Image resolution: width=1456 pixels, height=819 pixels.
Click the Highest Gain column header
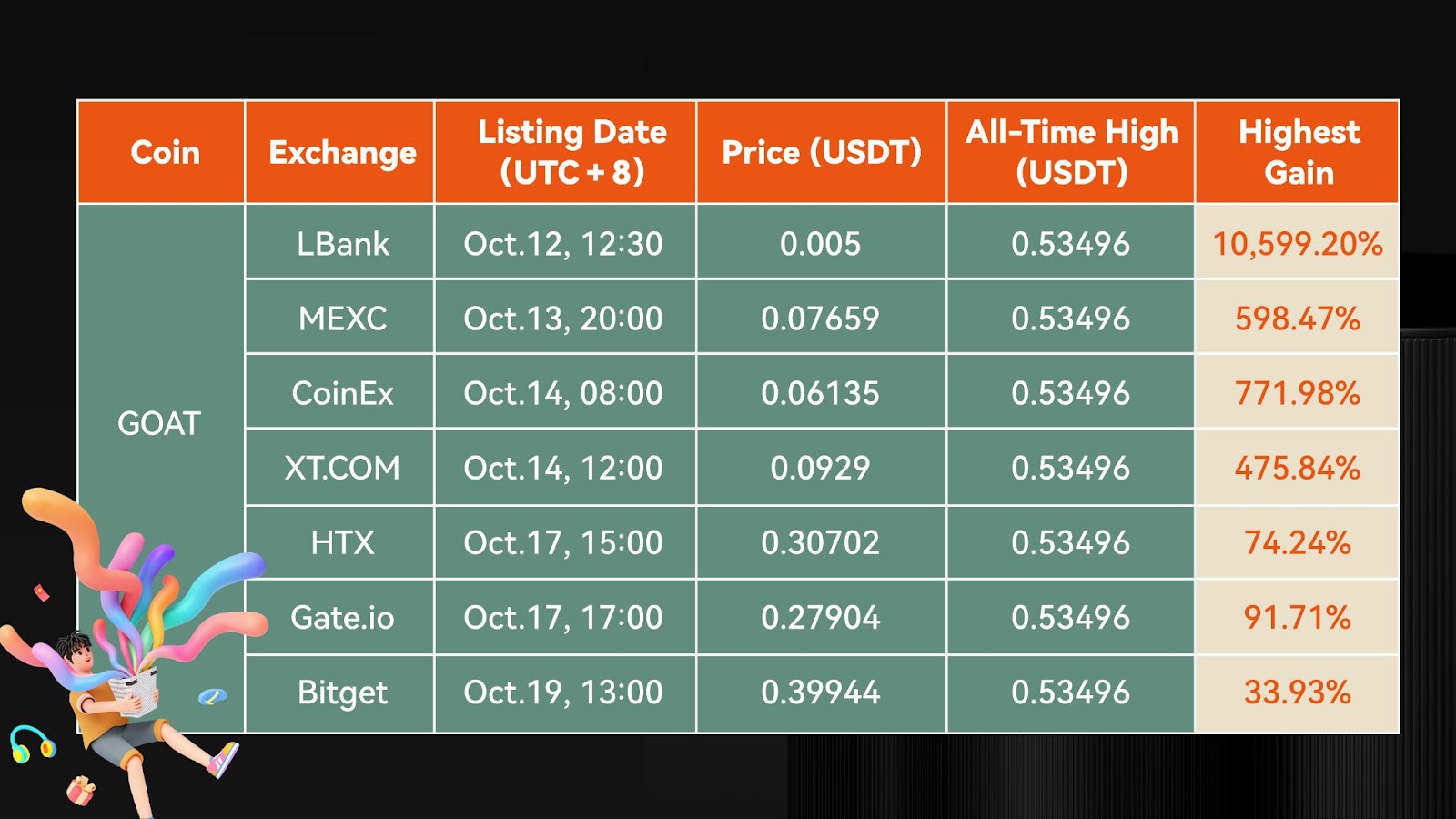pos(1297,152)
